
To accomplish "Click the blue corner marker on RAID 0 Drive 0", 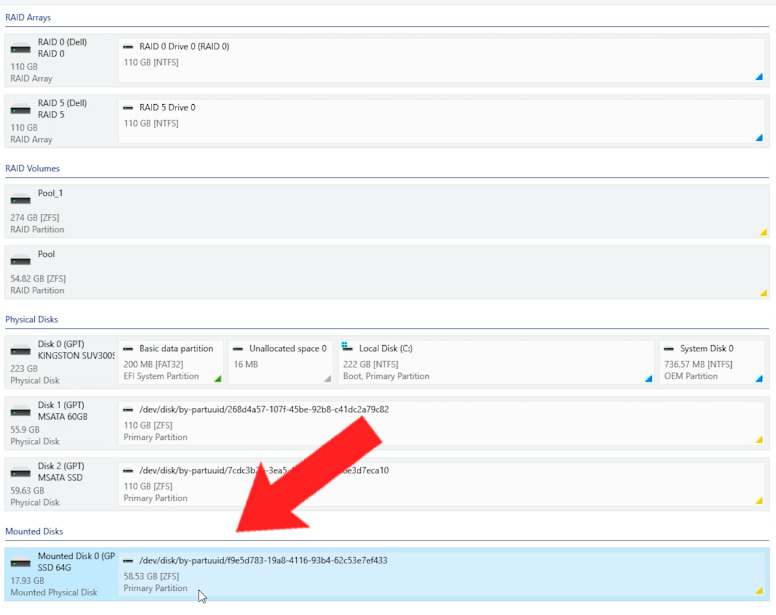I will [x=759, y=77].
